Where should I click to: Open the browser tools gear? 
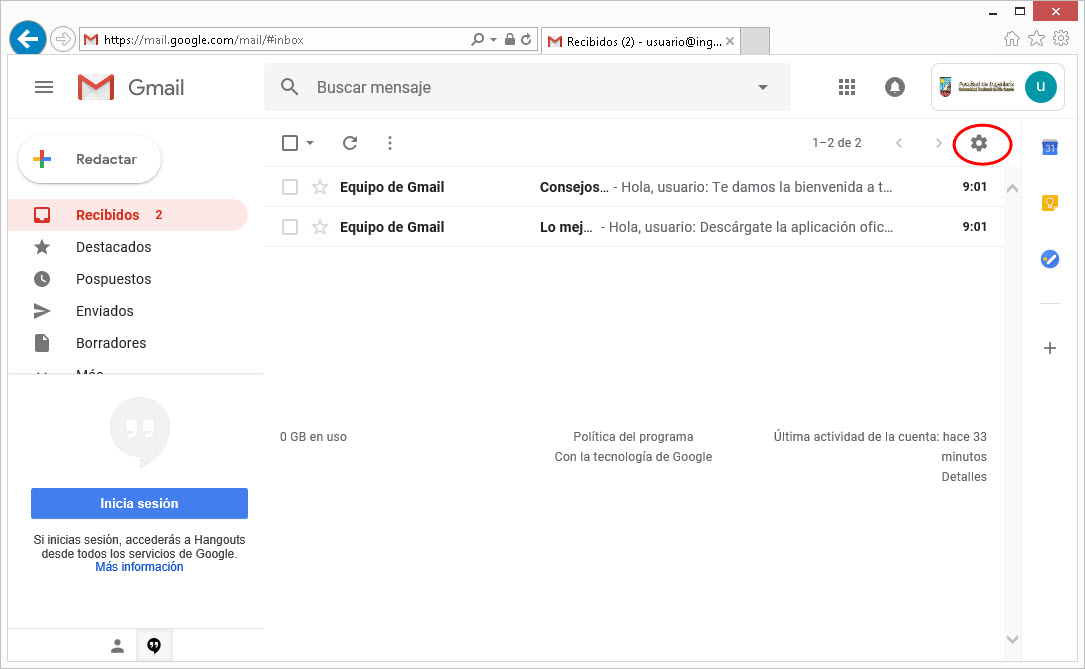click(x=1061, y=39)
